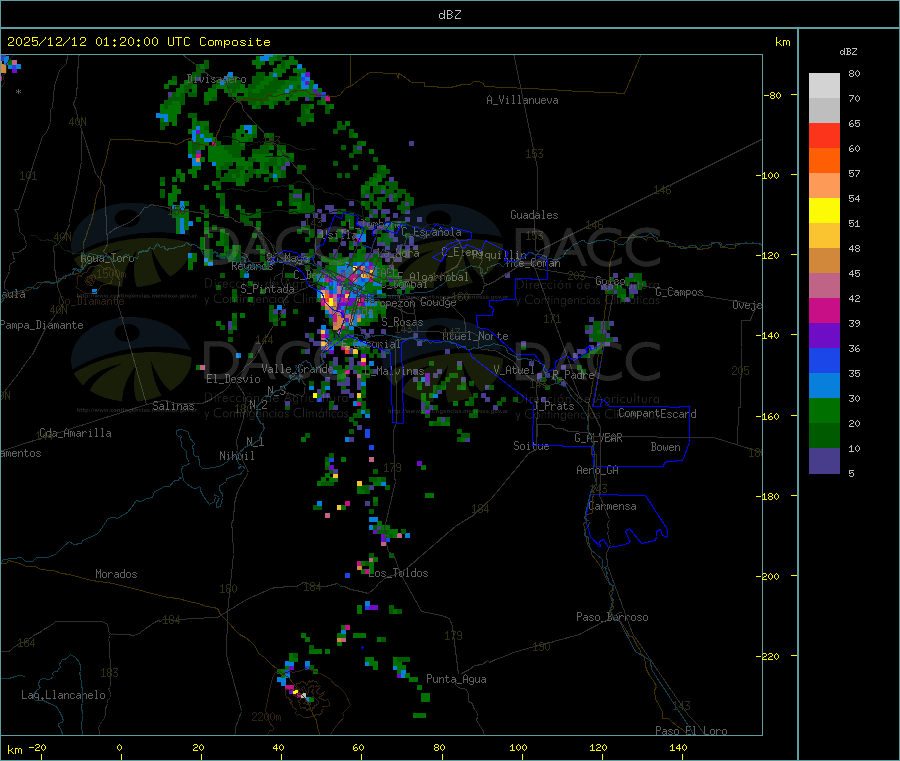Click the Salinas map label
The width and height of the screenshot is (900, 761).
[173, 406]
